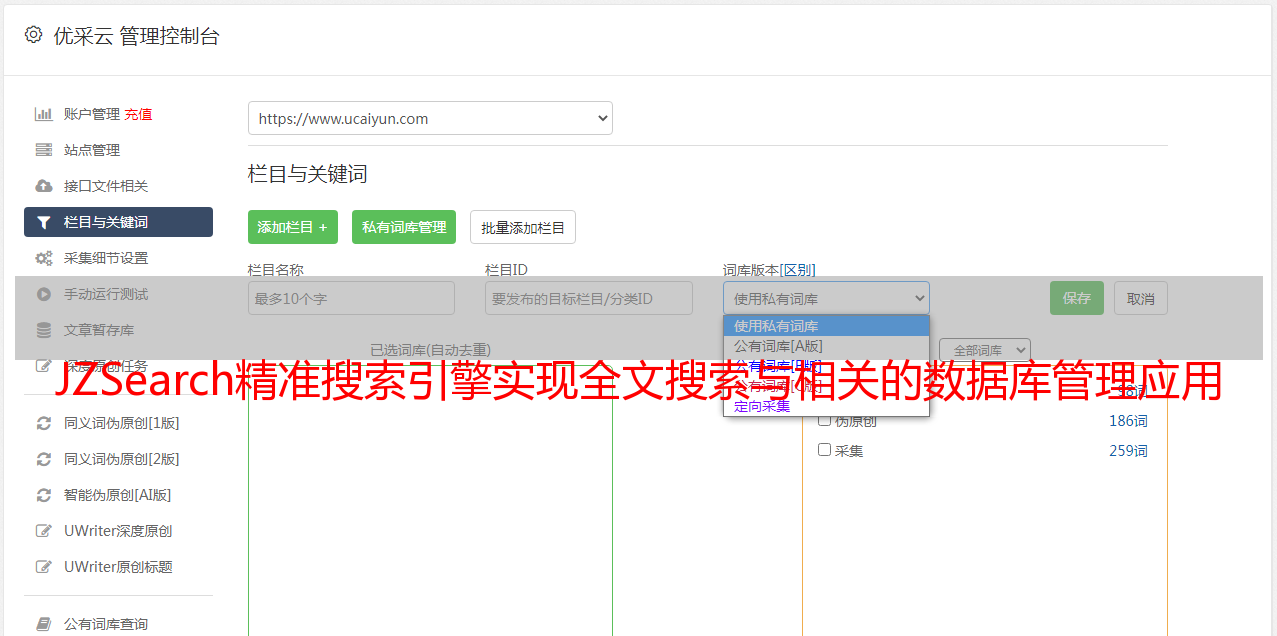Click the filter funnel icon for 栏目与关键词
1277x636 pixels.
pyautogui.click(x=44, y=222)
